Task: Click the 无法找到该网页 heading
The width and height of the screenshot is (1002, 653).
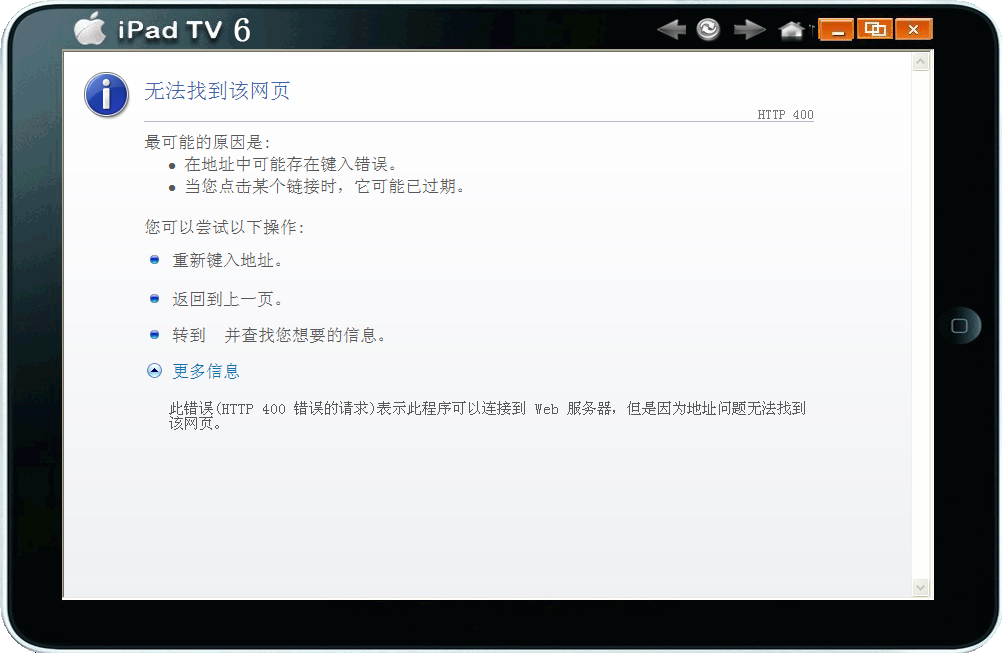Action: coord(217,91)
